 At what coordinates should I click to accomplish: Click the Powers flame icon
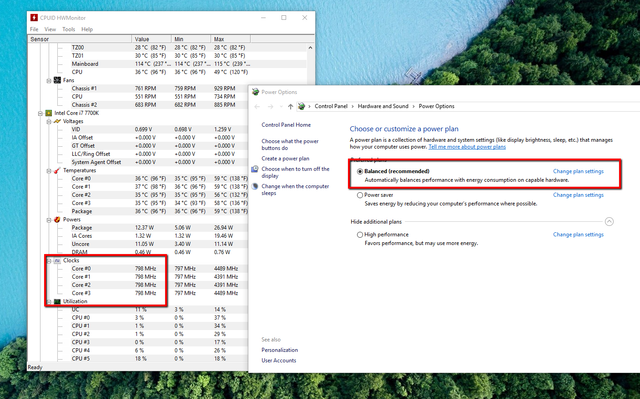(x=57, y=219)
